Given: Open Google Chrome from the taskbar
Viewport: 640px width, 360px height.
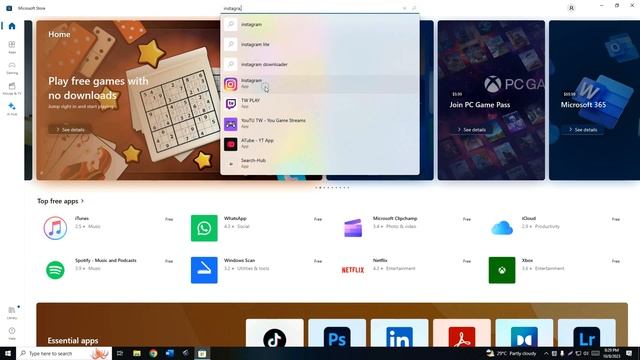Looking at the screenshot, I should click(x=153, y=353).
